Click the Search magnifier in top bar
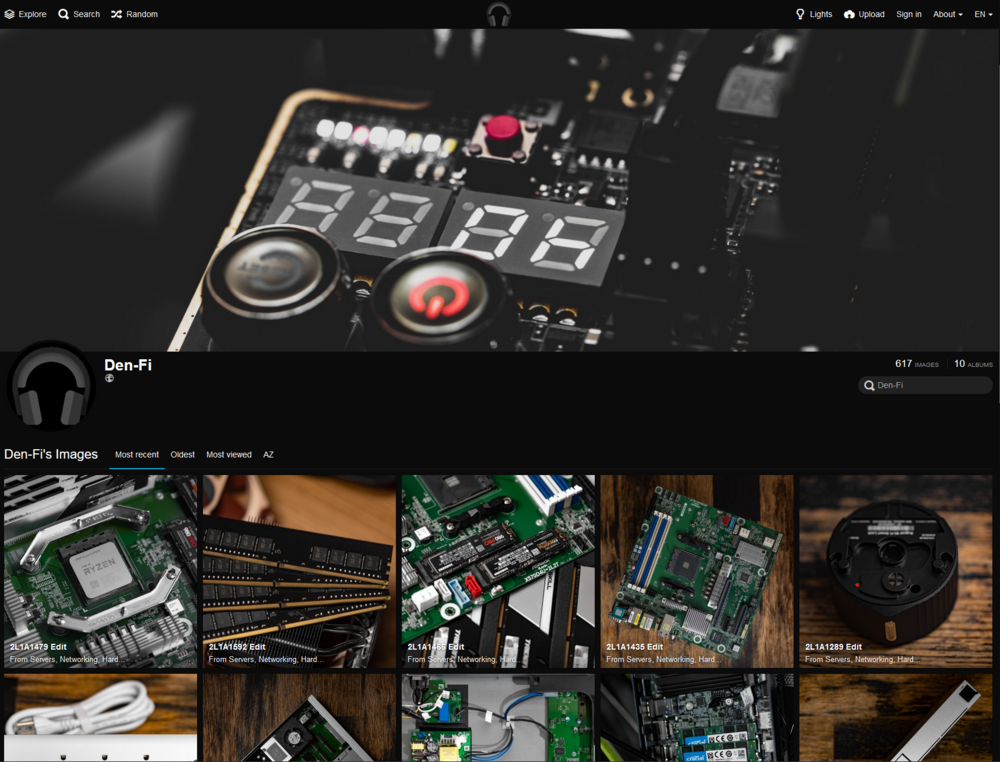 click(x=64, y=14)
